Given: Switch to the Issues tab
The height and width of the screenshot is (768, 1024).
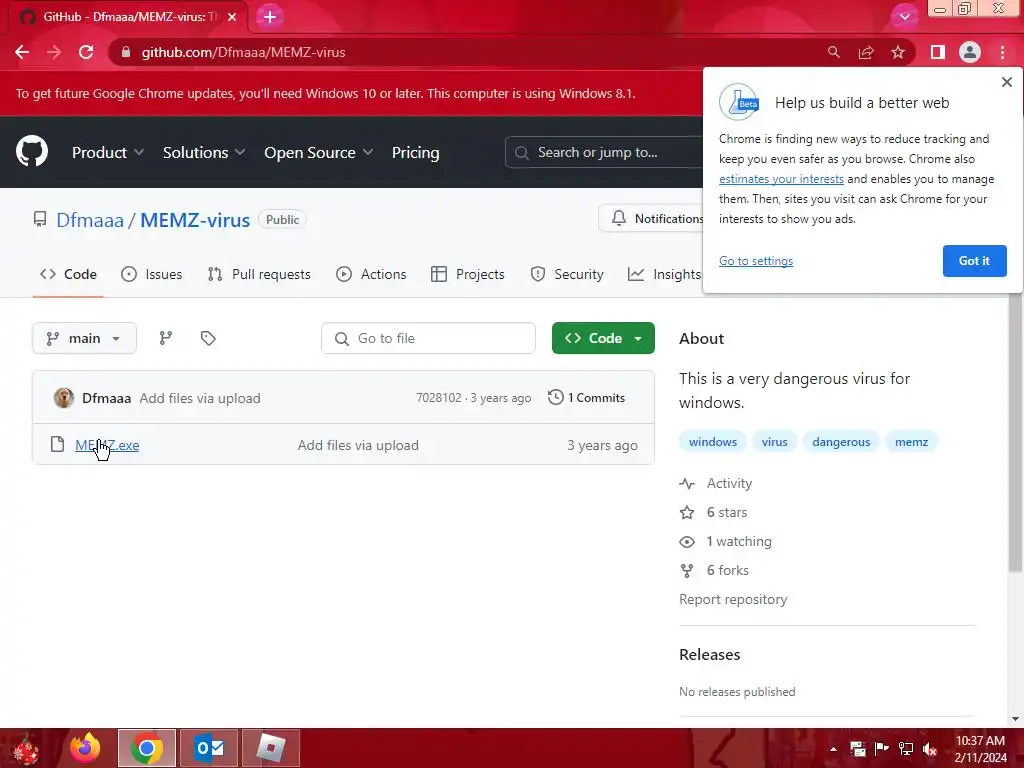Looking at the screenshot, I should (152, 274).
